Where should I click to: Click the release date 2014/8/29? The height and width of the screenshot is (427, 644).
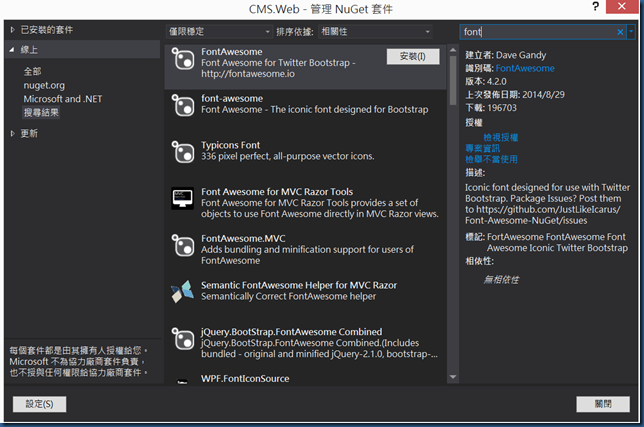(543, 95)
